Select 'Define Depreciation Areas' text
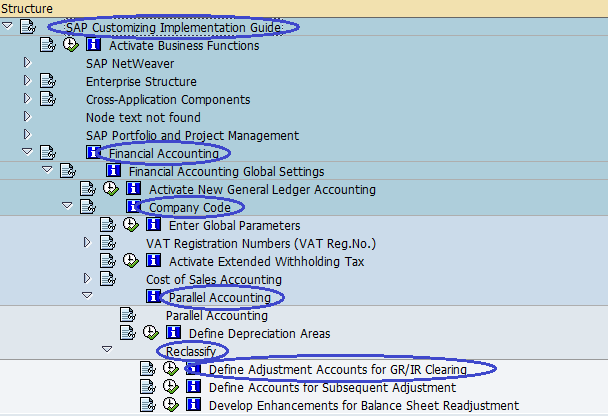Viewport: 608px width, 416px height. click(259, 333)
